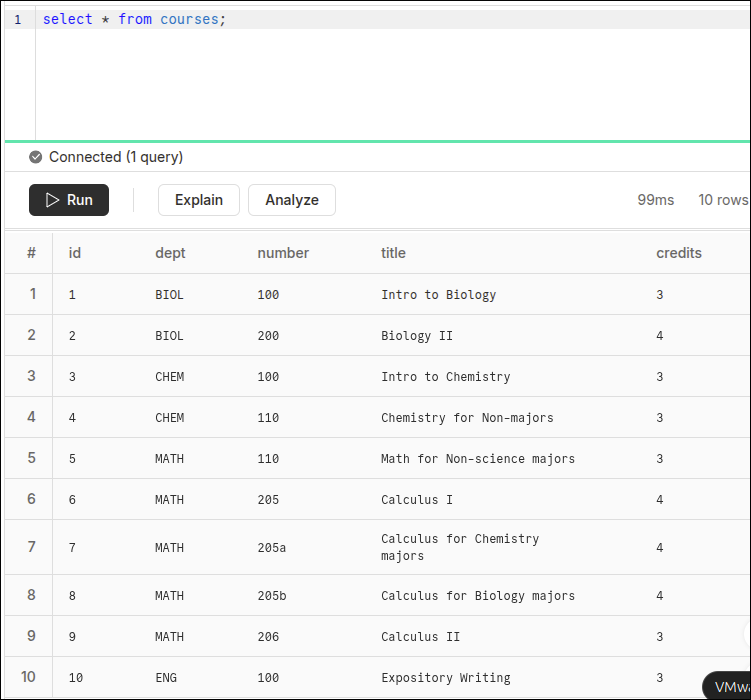Click the 'title' column header
The image size is (751, 700).
393,253
